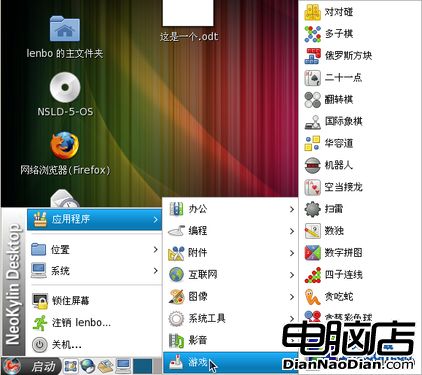Click the 多子棋 game icon
The image size is (422, 375).
click(313, 34)
